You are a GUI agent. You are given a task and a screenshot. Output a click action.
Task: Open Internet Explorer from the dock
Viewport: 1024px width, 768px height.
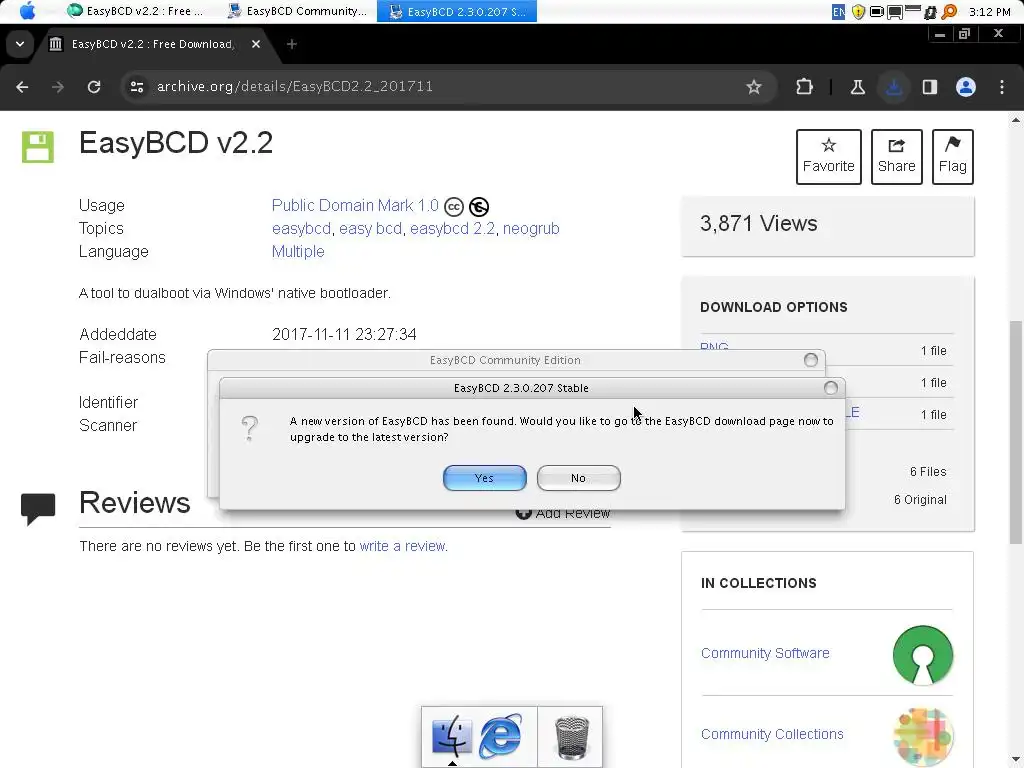(500, 737)
